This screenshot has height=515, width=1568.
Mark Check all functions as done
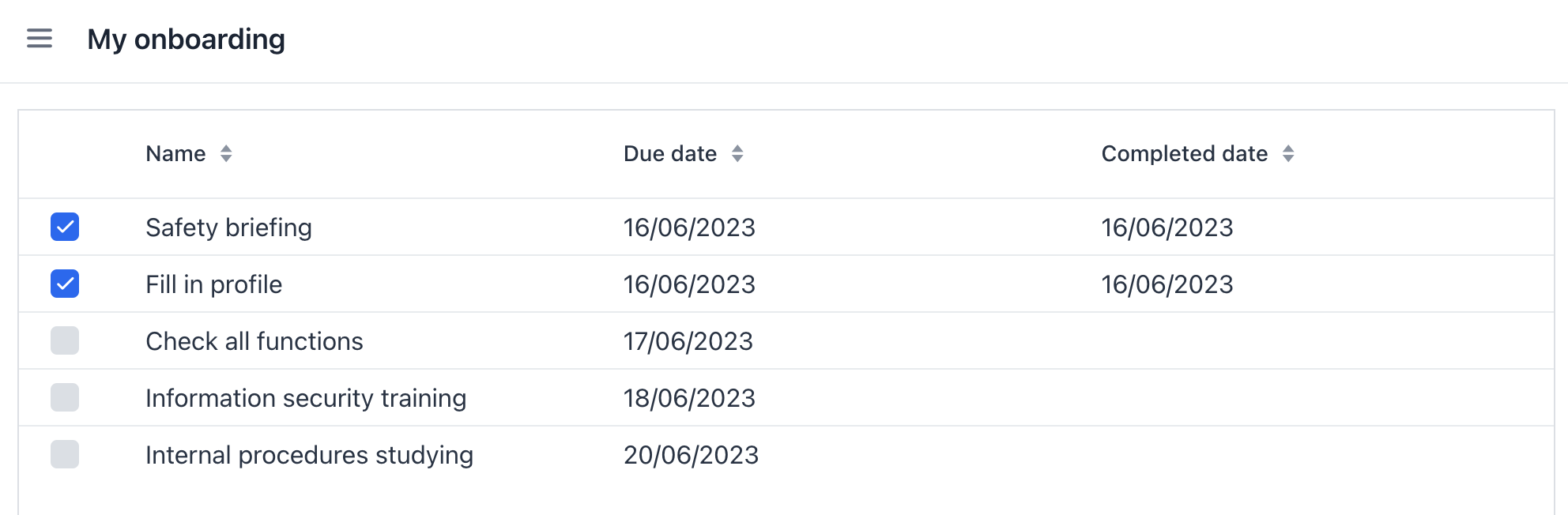click(65, 340)
